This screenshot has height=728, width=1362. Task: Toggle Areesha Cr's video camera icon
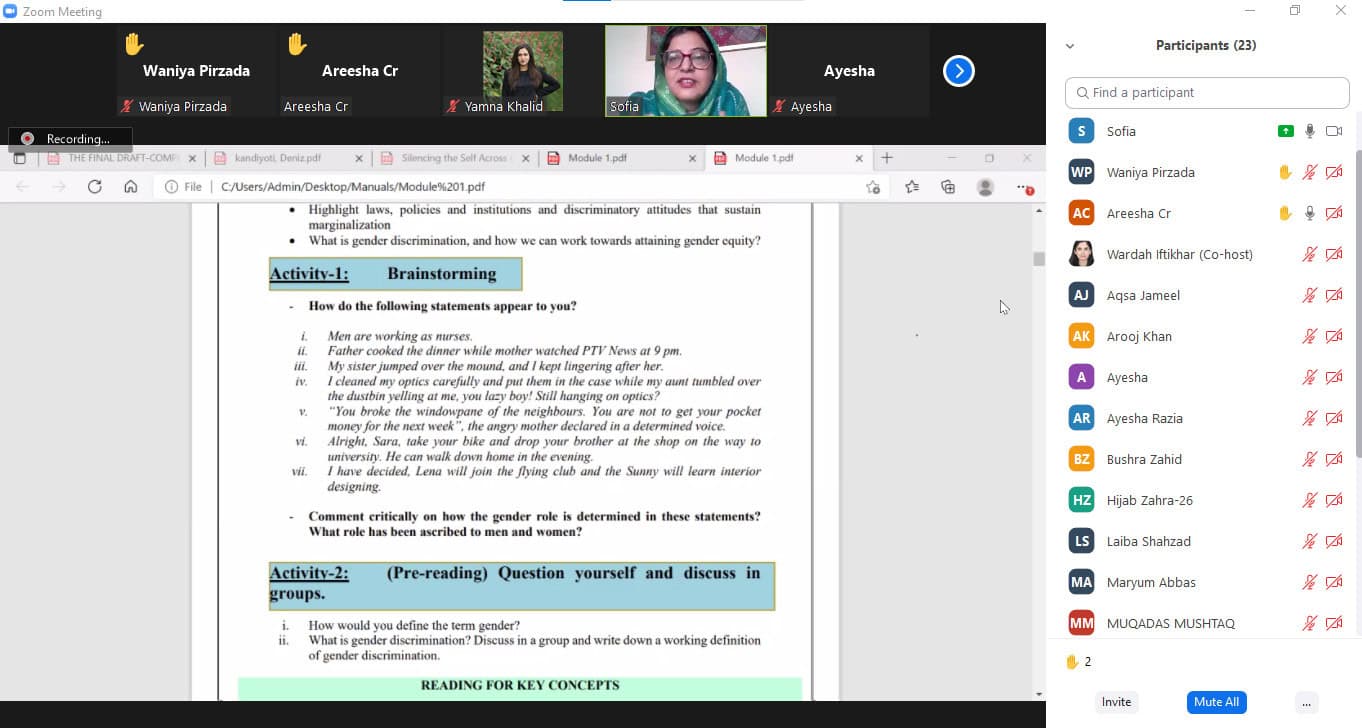pyautogui.click(x=1333, y=213)
